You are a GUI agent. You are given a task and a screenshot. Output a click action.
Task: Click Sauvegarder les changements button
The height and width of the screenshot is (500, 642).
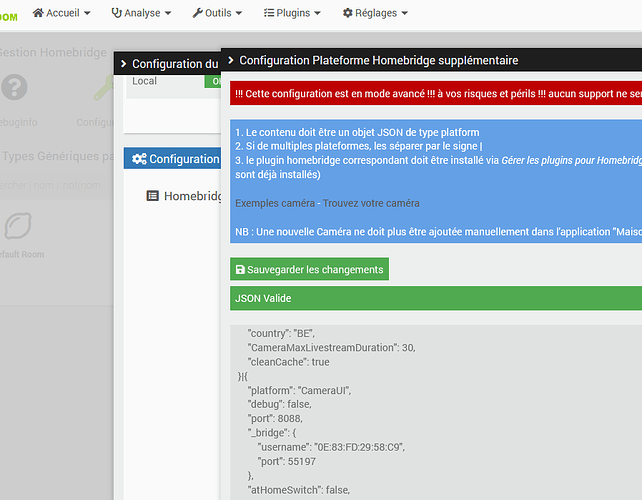[x=310, y=269]
